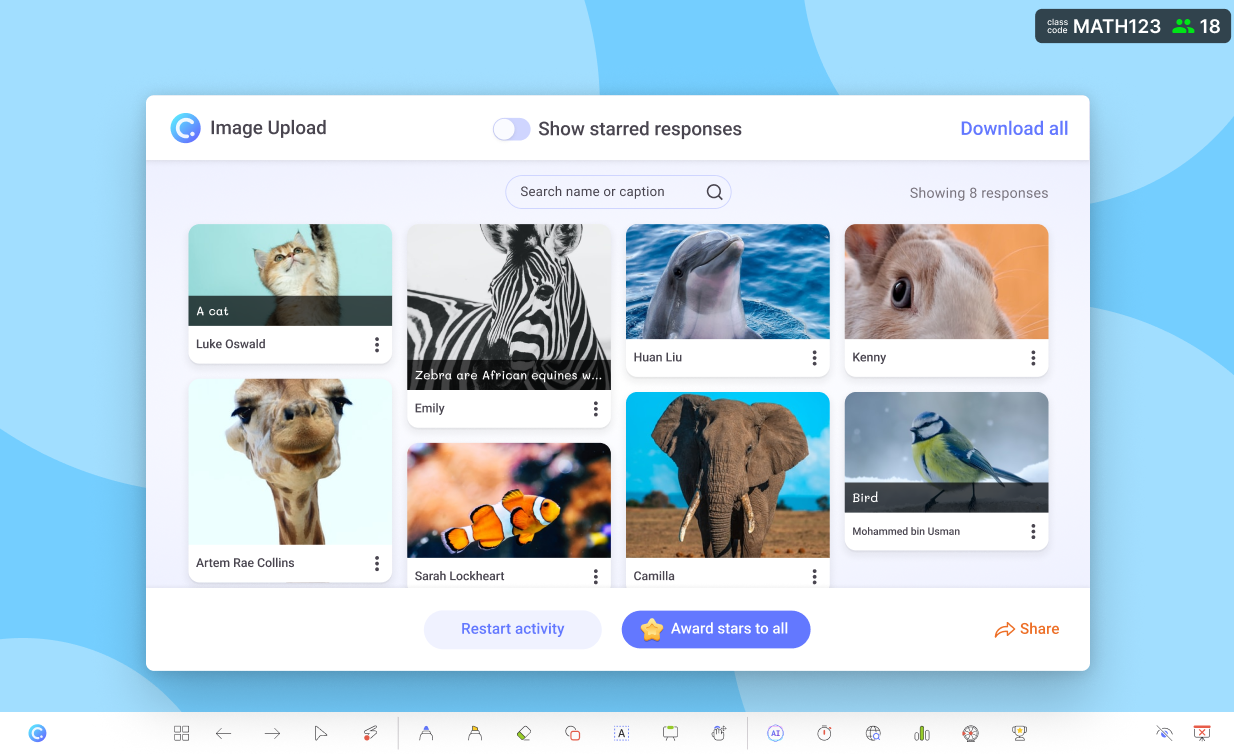Open three-dot menu on Kenny's response
1234x755 pixels.
[1033, 358]
